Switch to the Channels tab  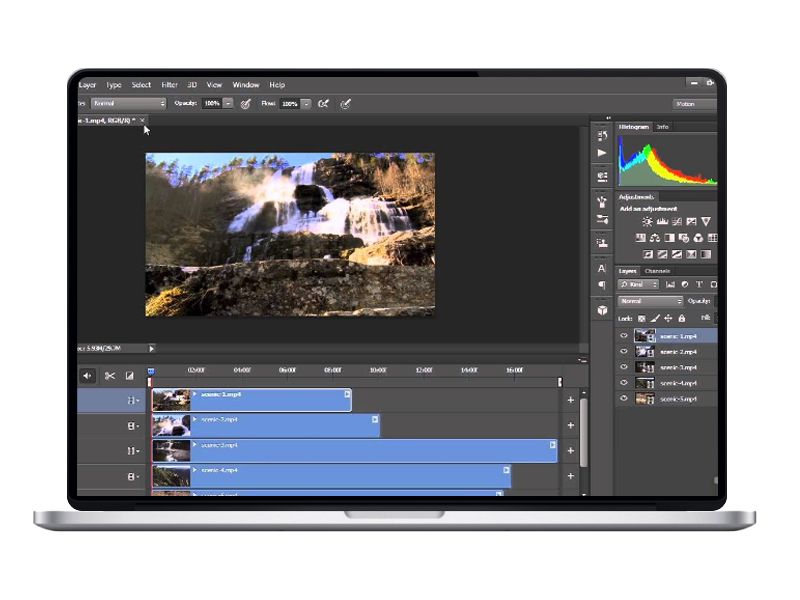(657, 271)
